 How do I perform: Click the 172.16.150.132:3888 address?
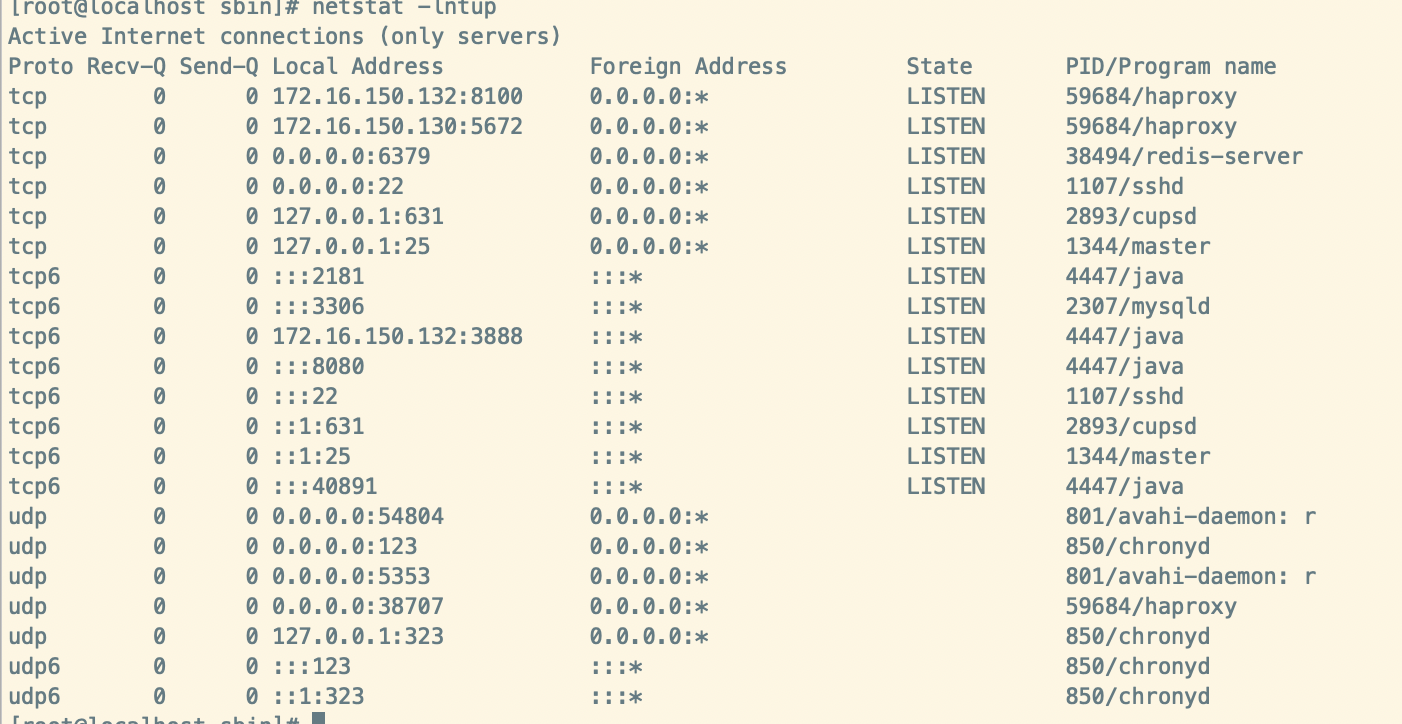[x=397, y=337]
